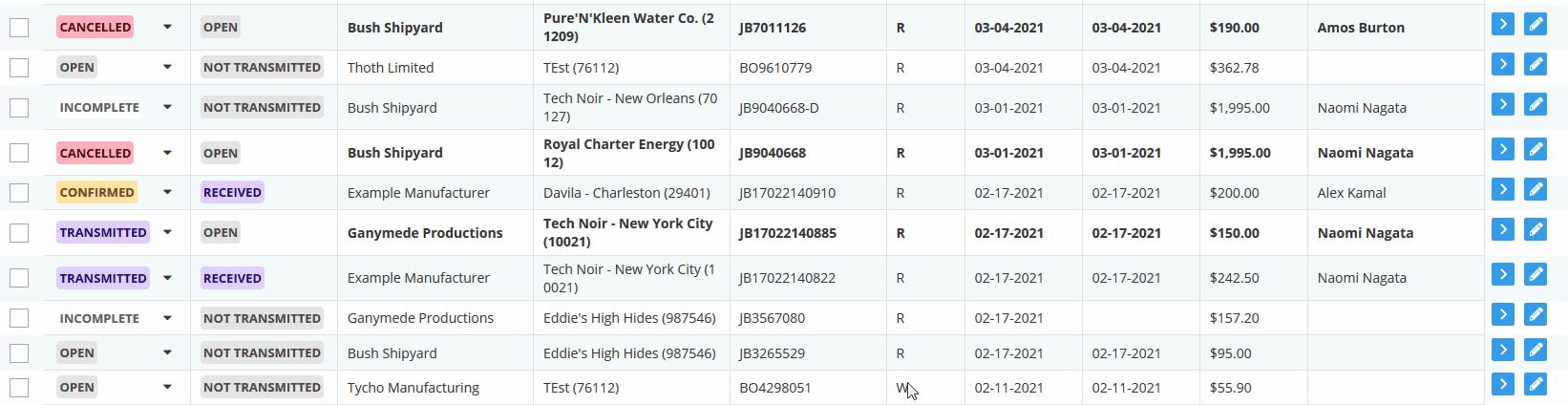Image resolution: width=1568 pixels, height=405 pixels.
Task: Open arrow icon for JB3265529 order
Action: (x=1502, y=350)
